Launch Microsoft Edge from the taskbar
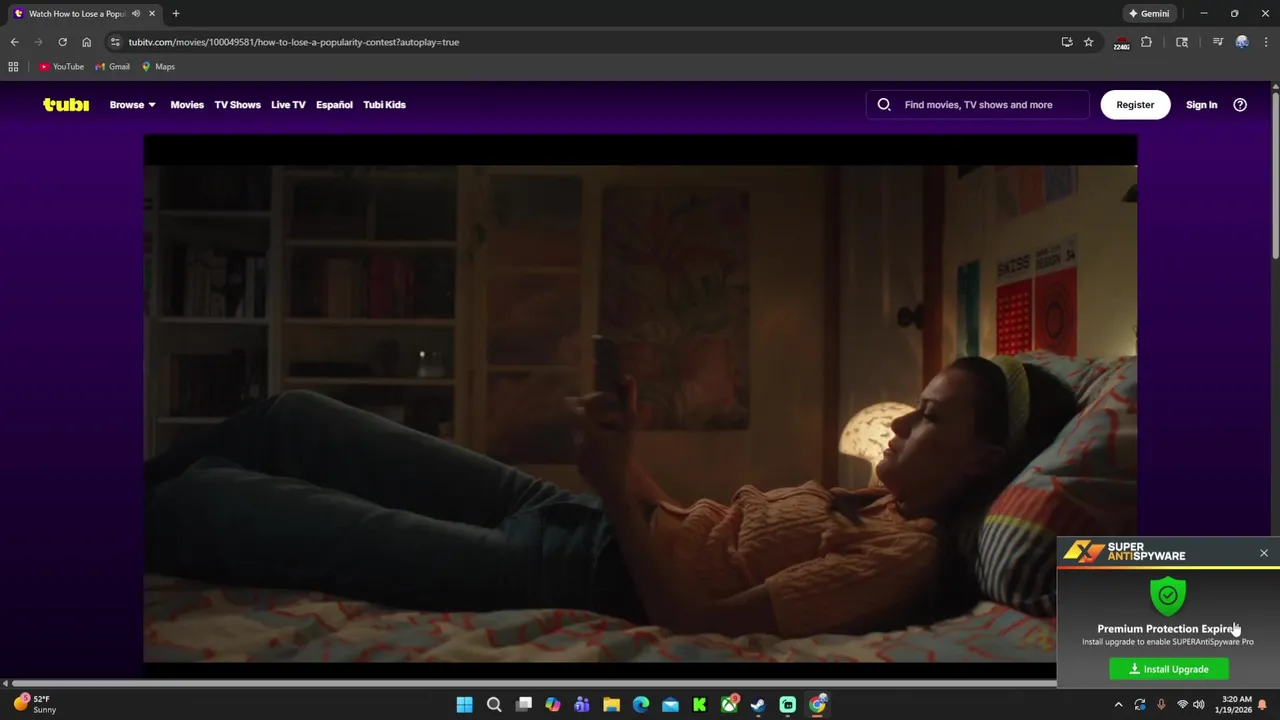This screenshot has width=1280, height=720. pyautogui.click(x=641, y=704)
